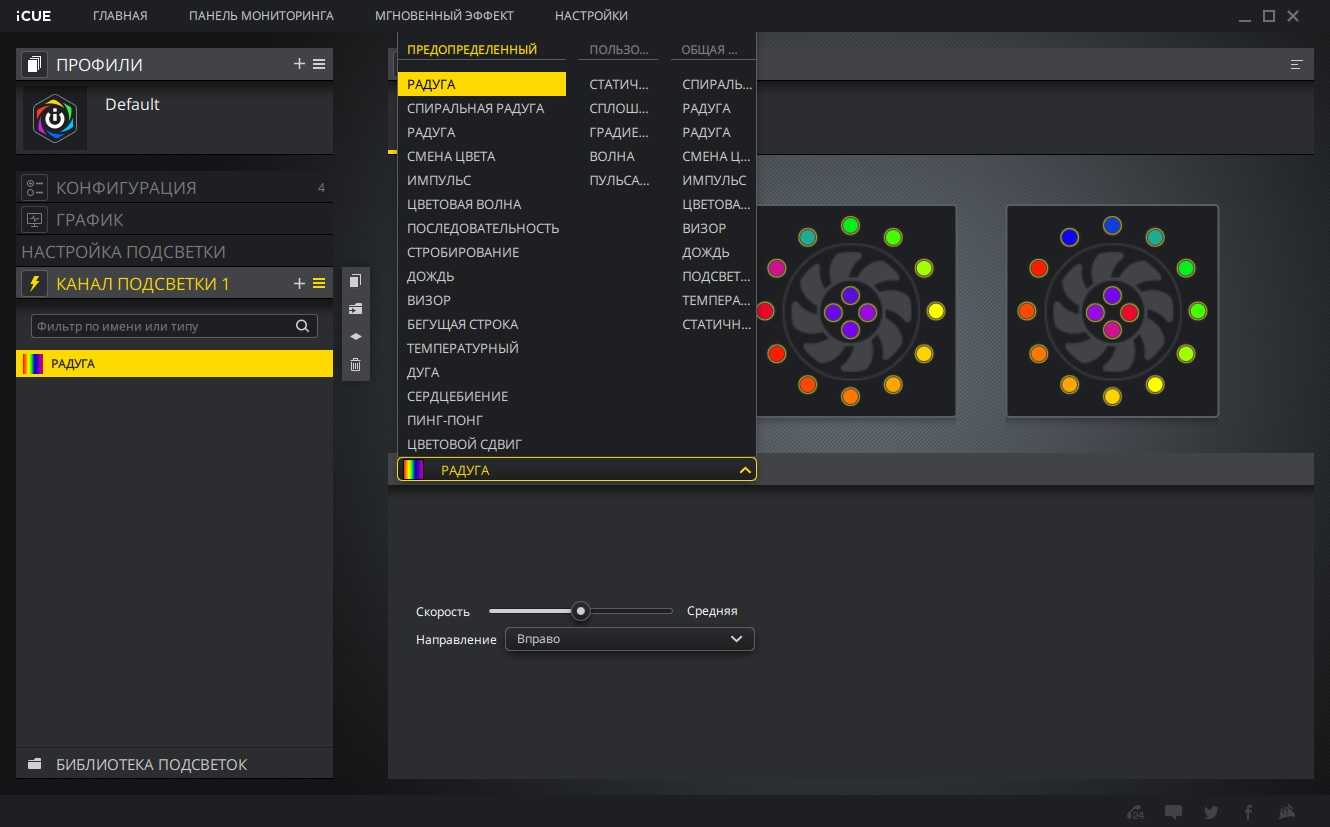Screen dimensions: 1330x827
Task: Choose the ПИНГ-ПОНГ lighting effect
Action: pyautogui.click(x=445, y=420)
